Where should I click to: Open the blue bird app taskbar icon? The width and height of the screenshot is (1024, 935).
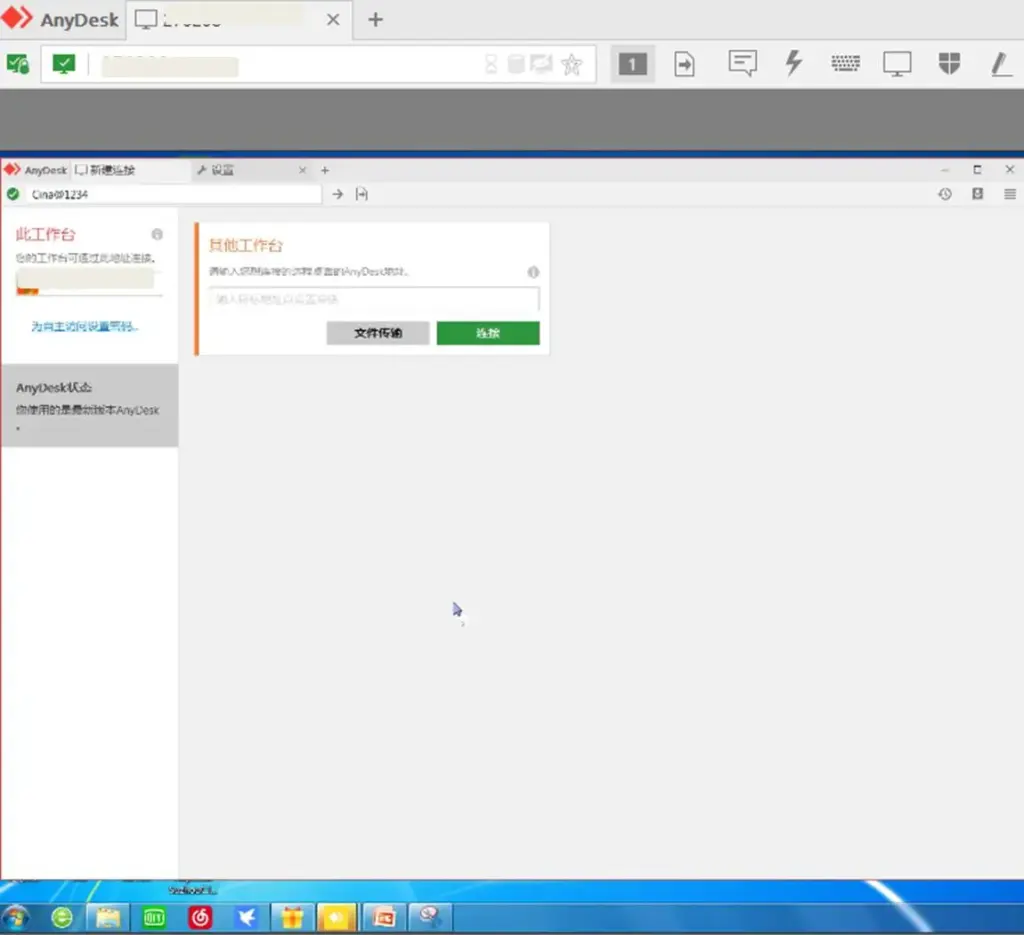point(246,918)
